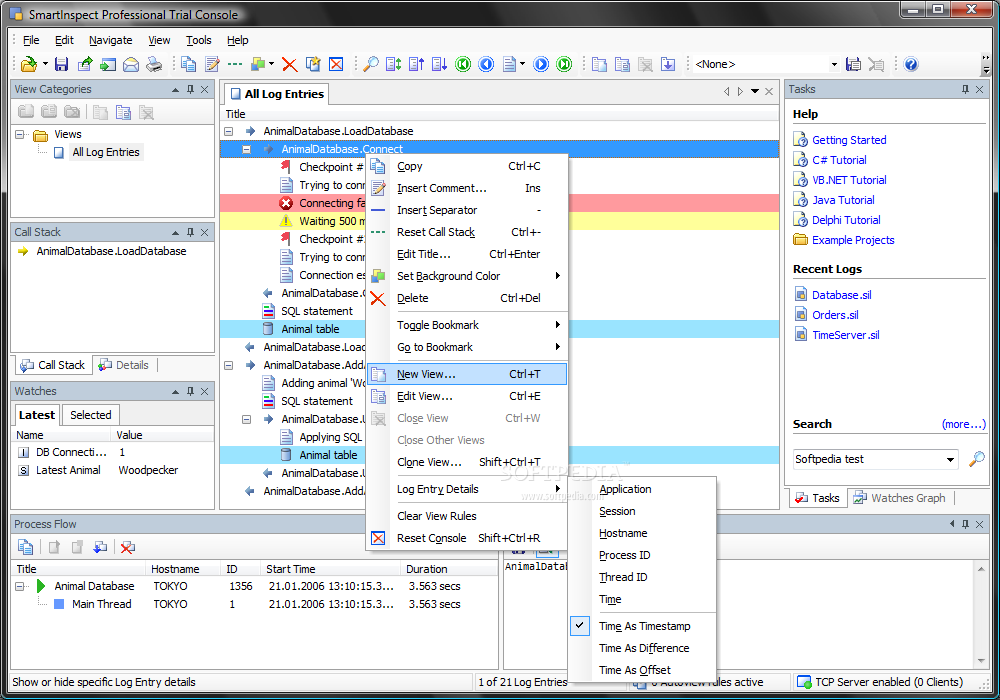Collapse the AnimalDatabase.Connect log node
Viewport: 1000px width, 700px height.
pos(246,149)
